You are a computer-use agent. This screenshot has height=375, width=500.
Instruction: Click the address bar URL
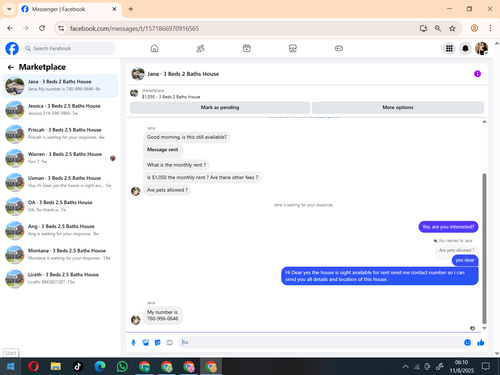click(x=134, y=28)
